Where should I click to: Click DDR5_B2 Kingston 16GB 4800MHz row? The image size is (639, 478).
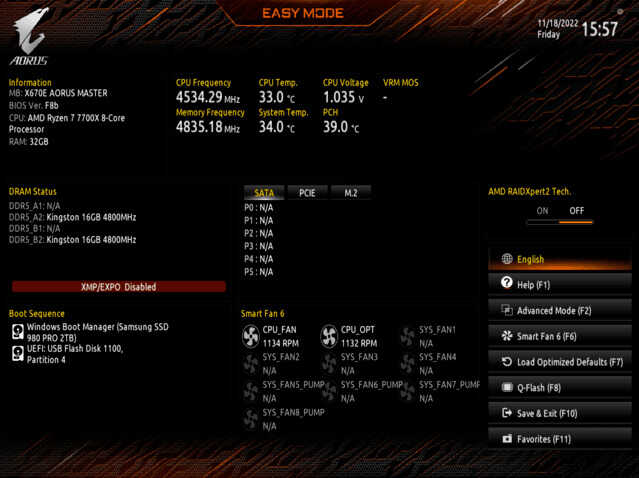pyautogui.click(x=73, y=240)
